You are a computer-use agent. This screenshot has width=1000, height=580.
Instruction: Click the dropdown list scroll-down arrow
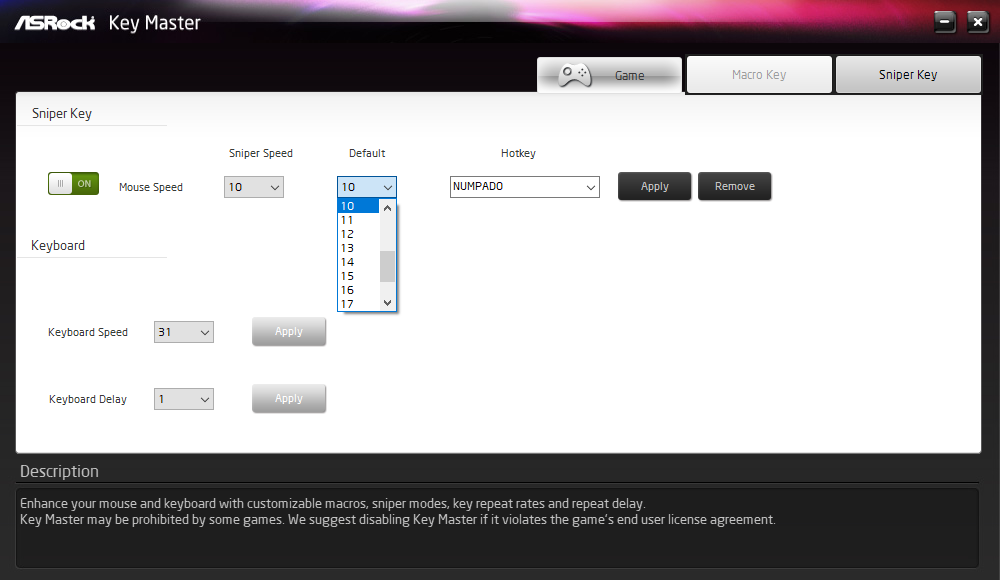click(x=387, y=302)
